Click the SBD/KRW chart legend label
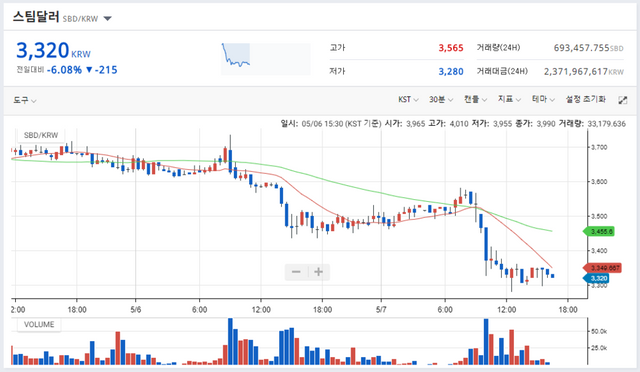Image resolution: width=640 pixels, height=372 pixels. point(41,135)
